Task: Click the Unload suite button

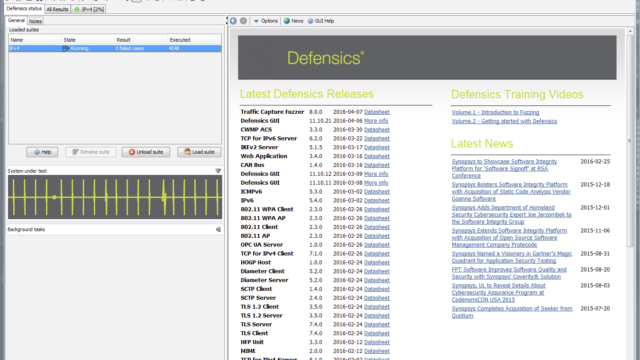Action: [x=146, y=152]
